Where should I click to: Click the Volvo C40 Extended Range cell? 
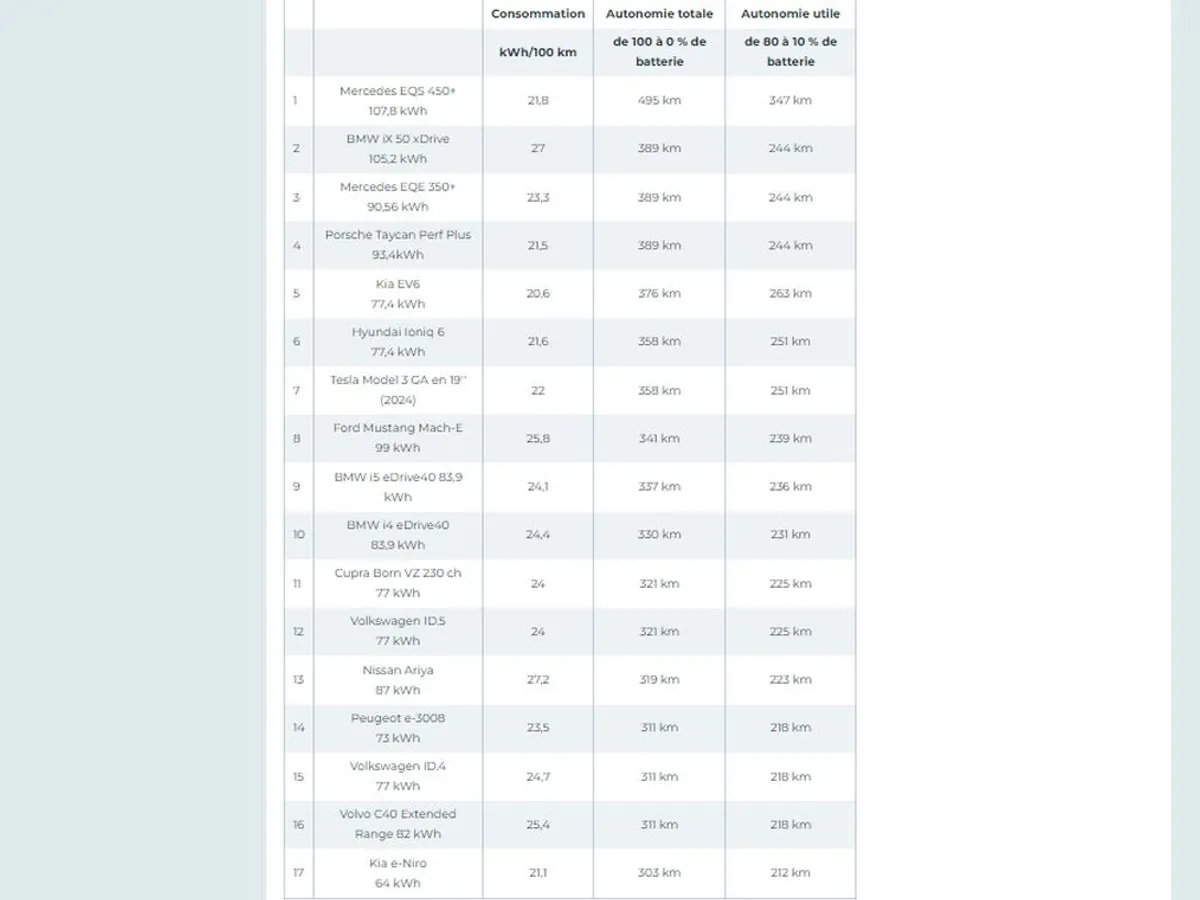(x=398, y=824)
